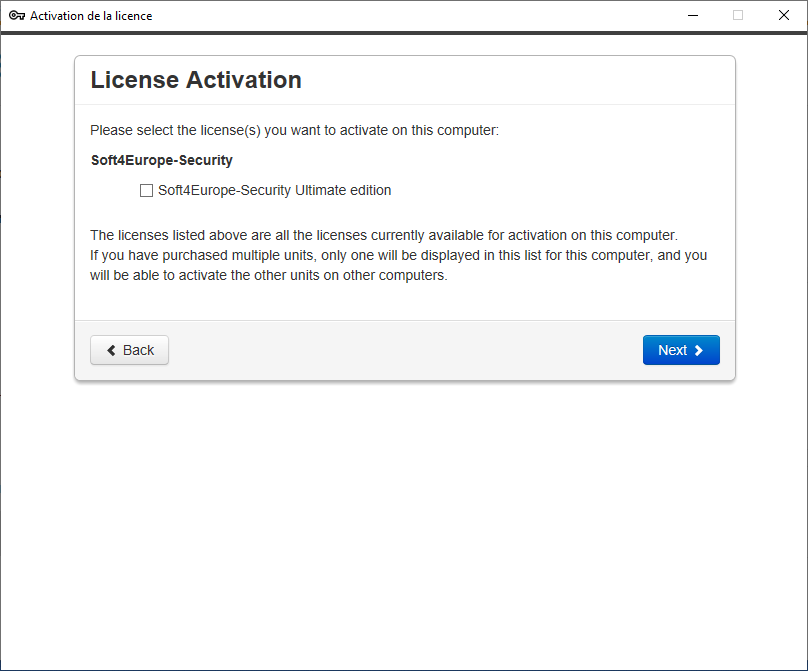Go back using the Back button
This screenshot has height=671, width=808.
pos(129,350)
